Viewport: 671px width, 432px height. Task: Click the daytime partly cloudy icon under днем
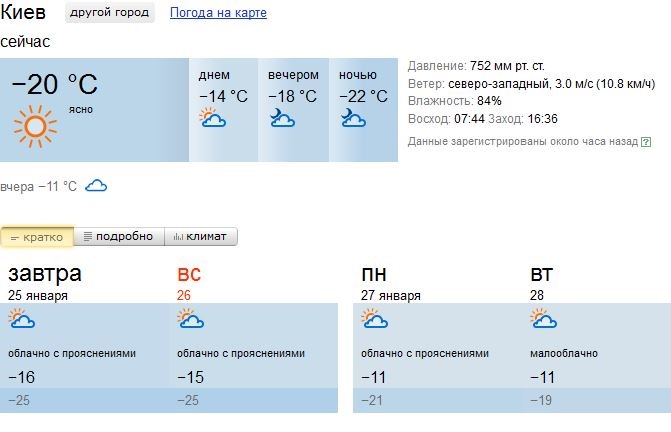(x=213, y=117)
